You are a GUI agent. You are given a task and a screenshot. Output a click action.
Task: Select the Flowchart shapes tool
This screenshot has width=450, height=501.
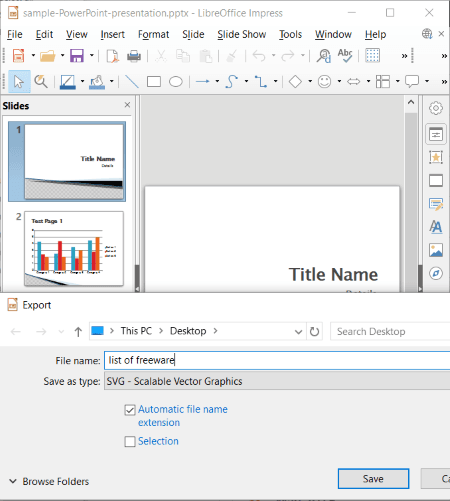383,81
